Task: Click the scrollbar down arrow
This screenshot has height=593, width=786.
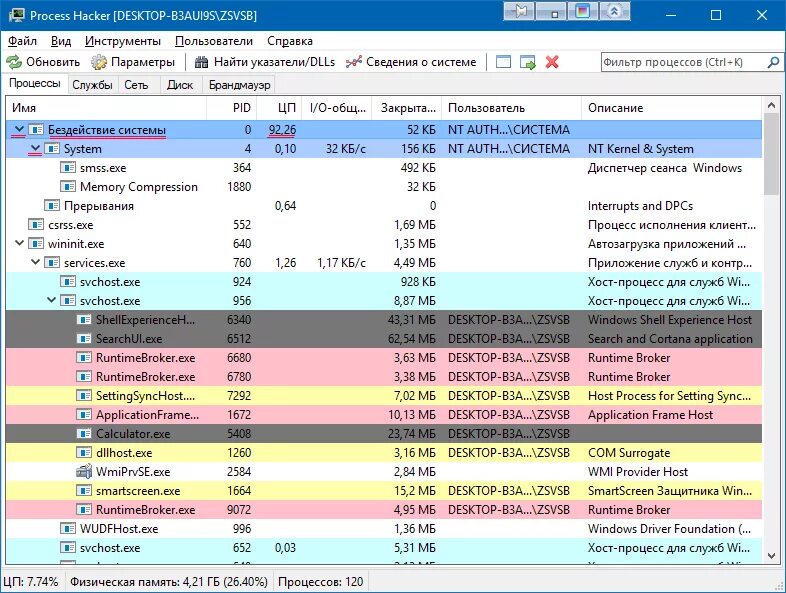Action: [x=771, y=556]
